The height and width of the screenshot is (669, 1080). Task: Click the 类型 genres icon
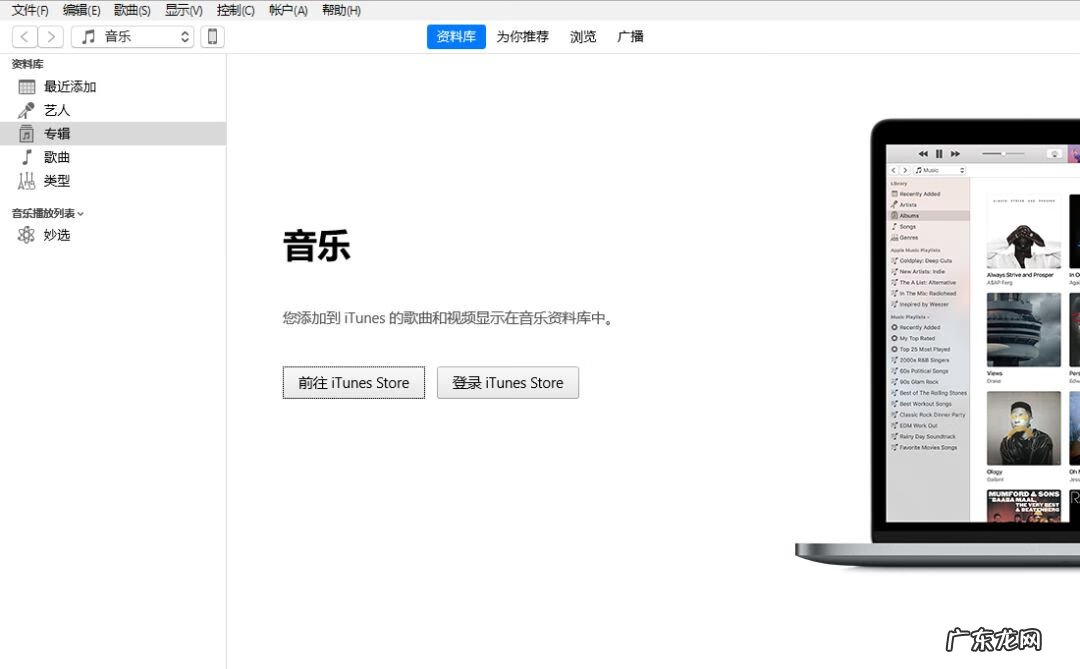tap(26, 181)
